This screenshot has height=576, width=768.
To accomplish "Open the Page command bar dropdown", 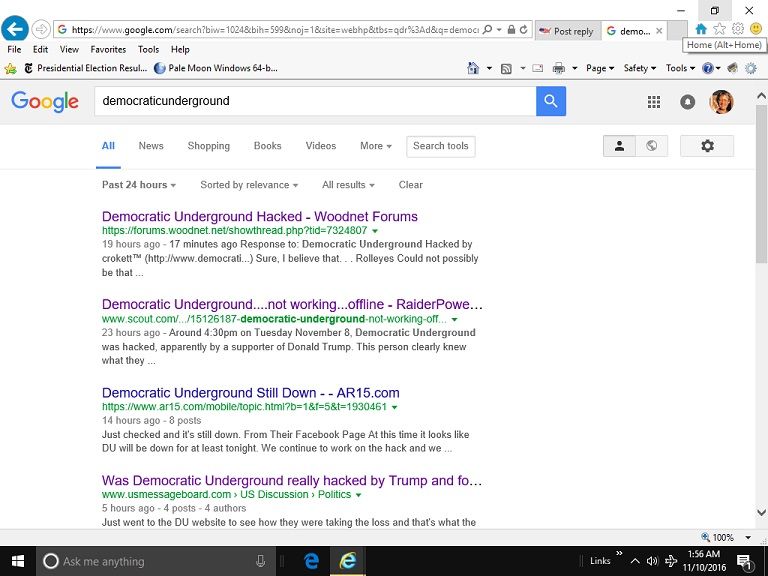I will 600,68.
